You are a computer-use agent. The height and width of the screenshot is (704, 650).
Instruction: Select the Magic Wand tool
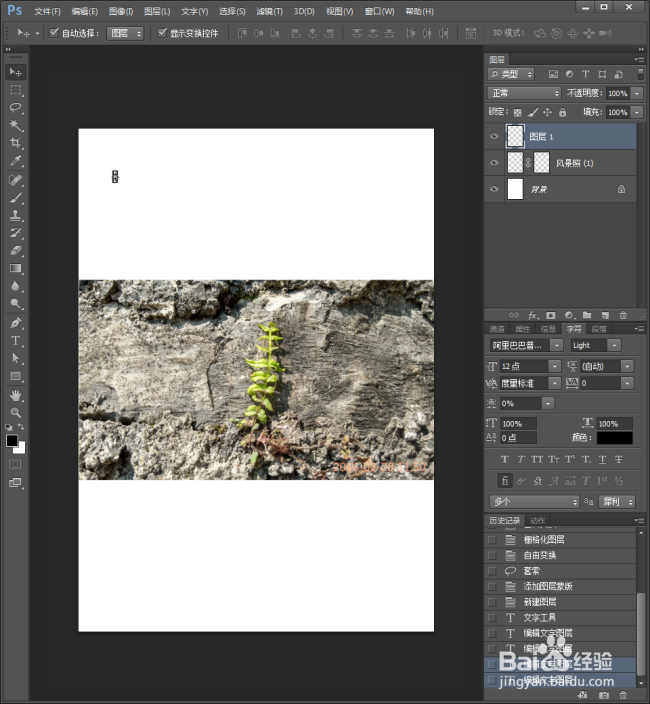click(16, 125)
